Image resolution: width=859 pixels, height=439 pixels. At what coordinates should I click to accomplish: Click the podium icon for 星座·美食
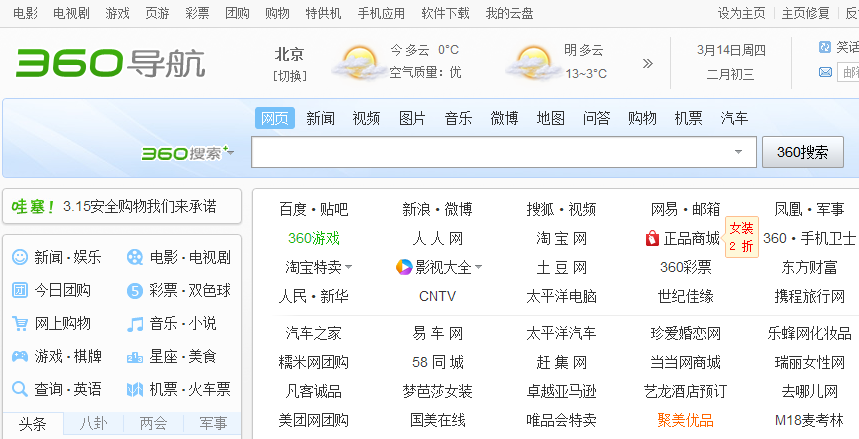pyautogui.click(x=135, y=357)
